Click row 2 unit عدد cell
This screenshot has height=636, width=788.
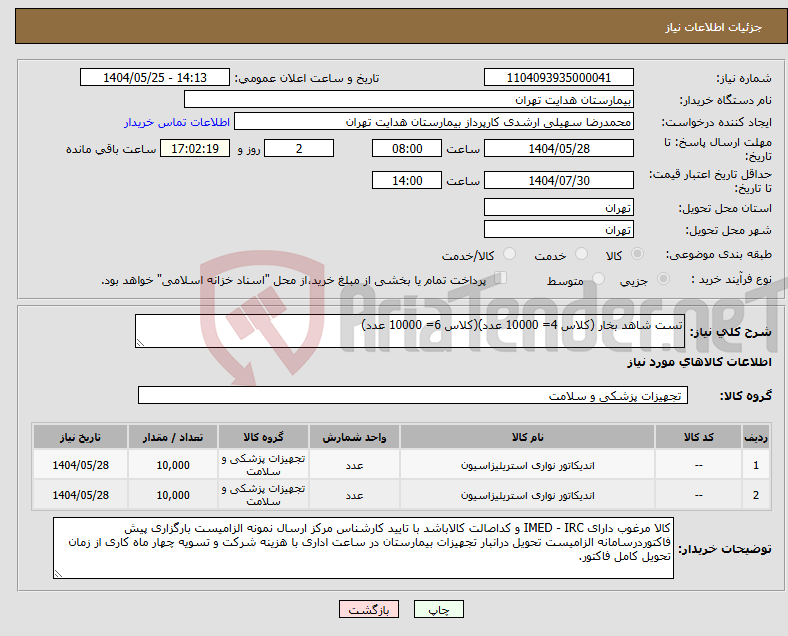click(x=354, y=495)
